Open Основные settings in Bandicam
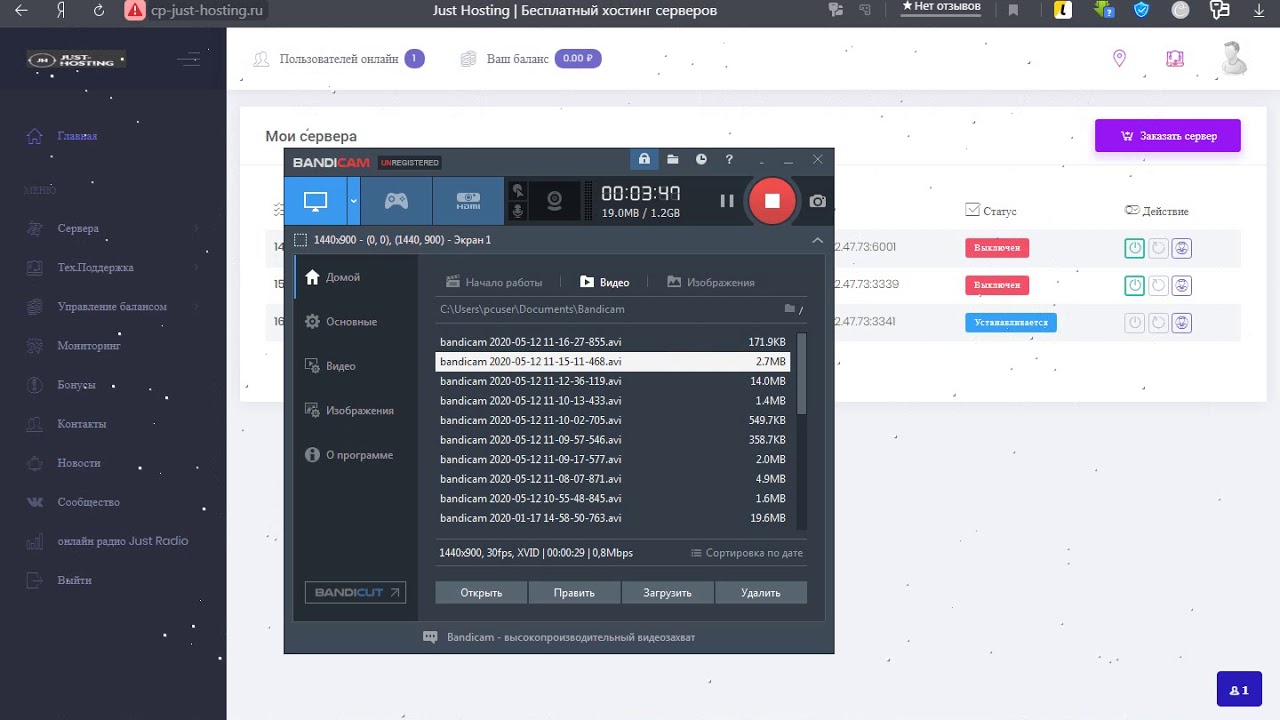Image resolution: width=1280 pixels, height=720 pixels. [341, 322]
